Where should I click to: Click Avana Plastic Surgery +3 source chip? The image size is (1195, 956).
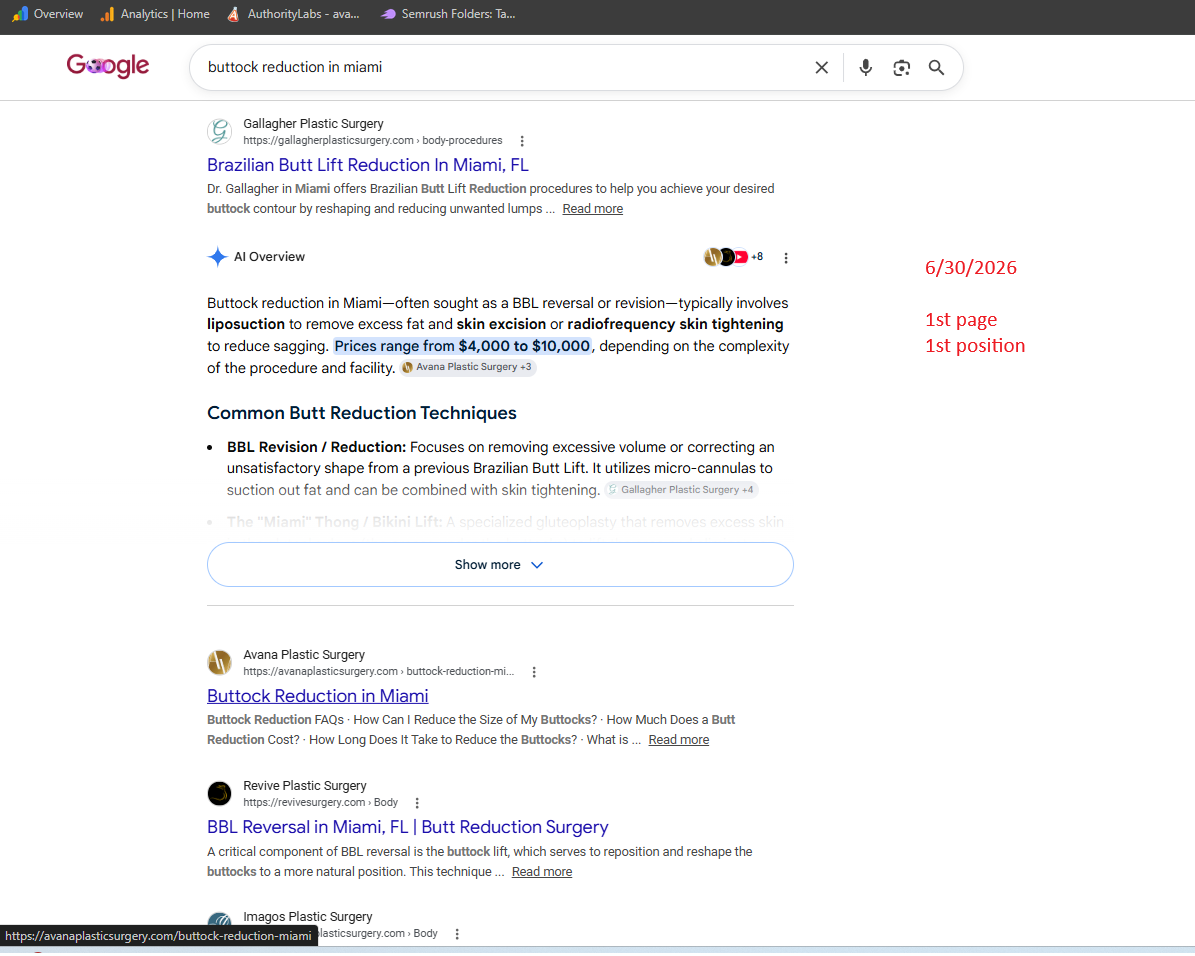pyautogui.click(x=468, y=367)
